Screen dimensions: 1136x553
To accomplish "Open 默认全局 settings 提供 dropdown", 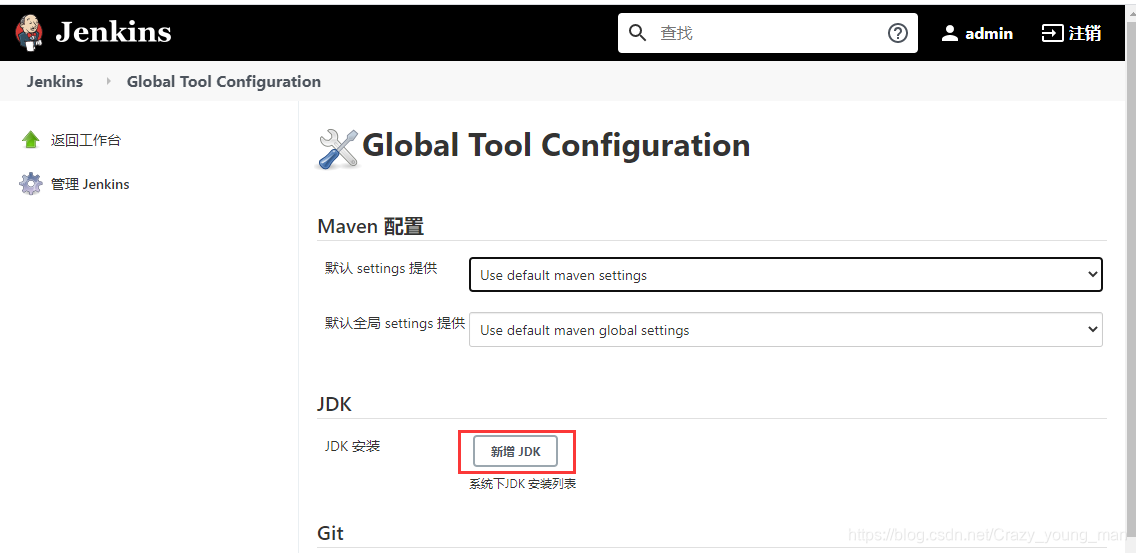I will tap(786, 330).
